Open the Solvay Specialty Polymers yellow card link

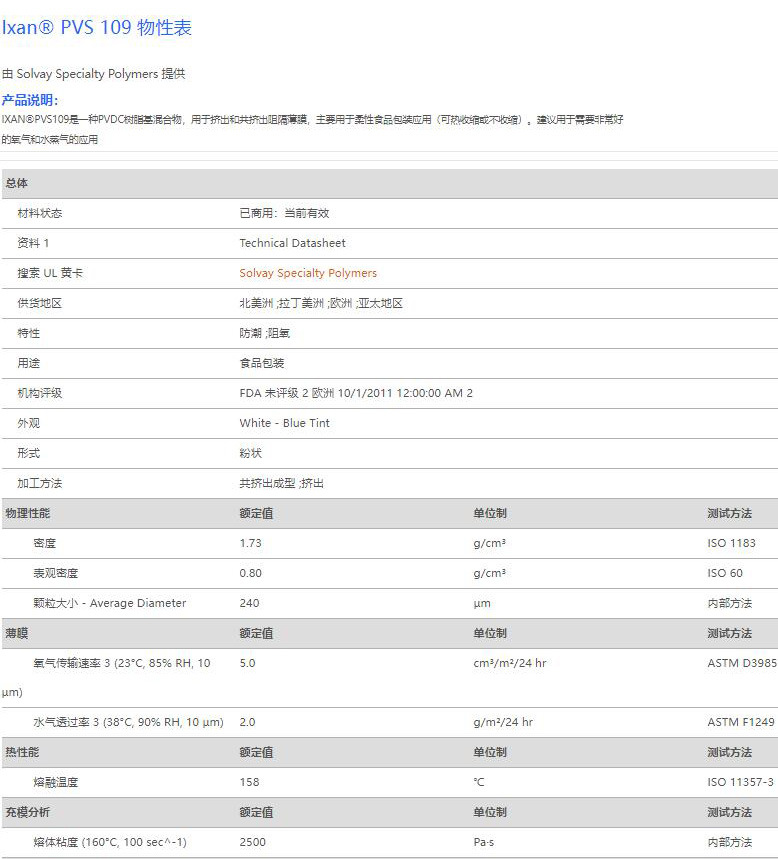tap(308, 273)
